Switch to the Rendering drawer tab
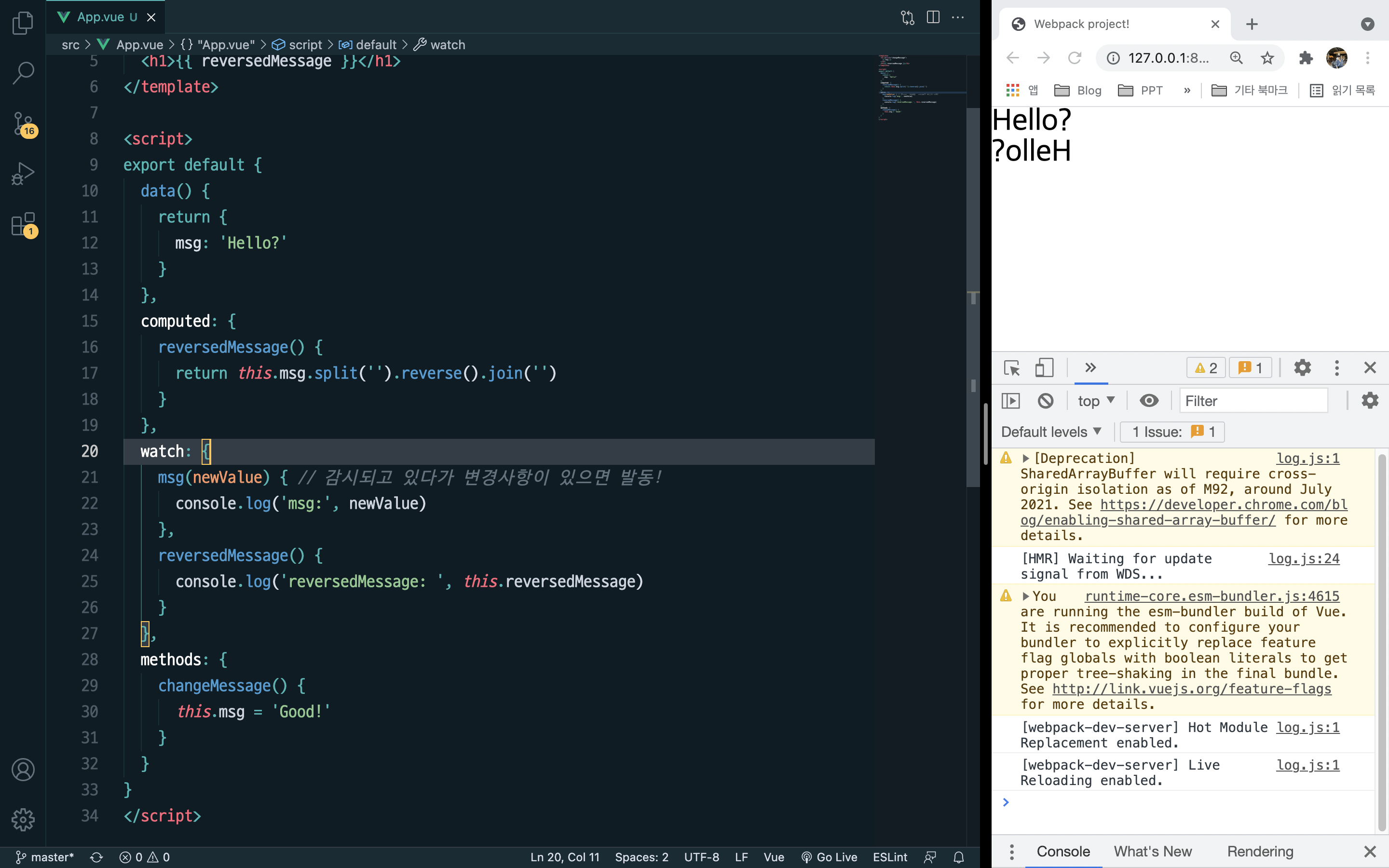 1260,851
